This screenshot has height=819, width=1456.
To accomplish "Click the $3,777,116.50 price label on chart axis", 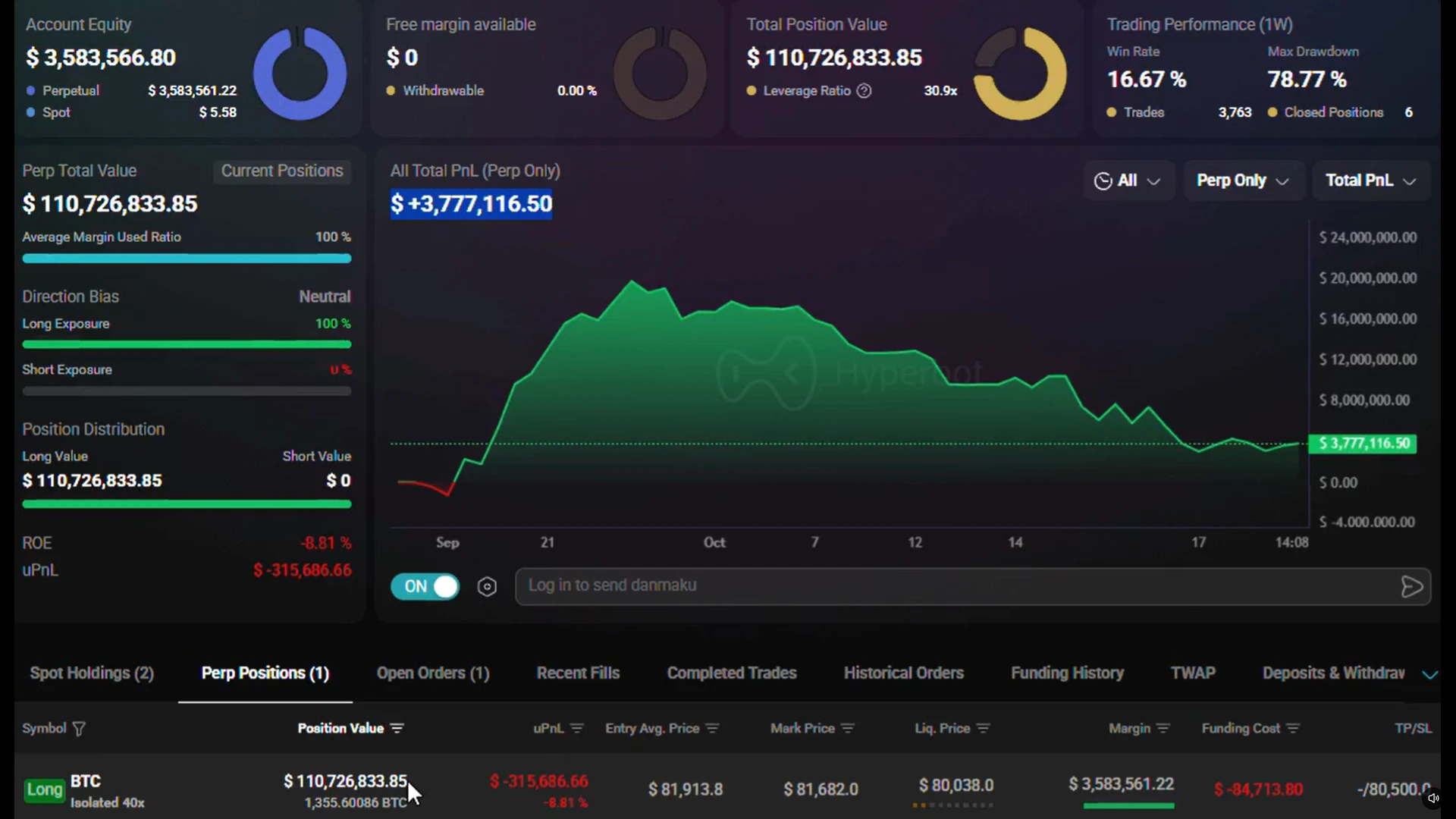I will 1363,444.
